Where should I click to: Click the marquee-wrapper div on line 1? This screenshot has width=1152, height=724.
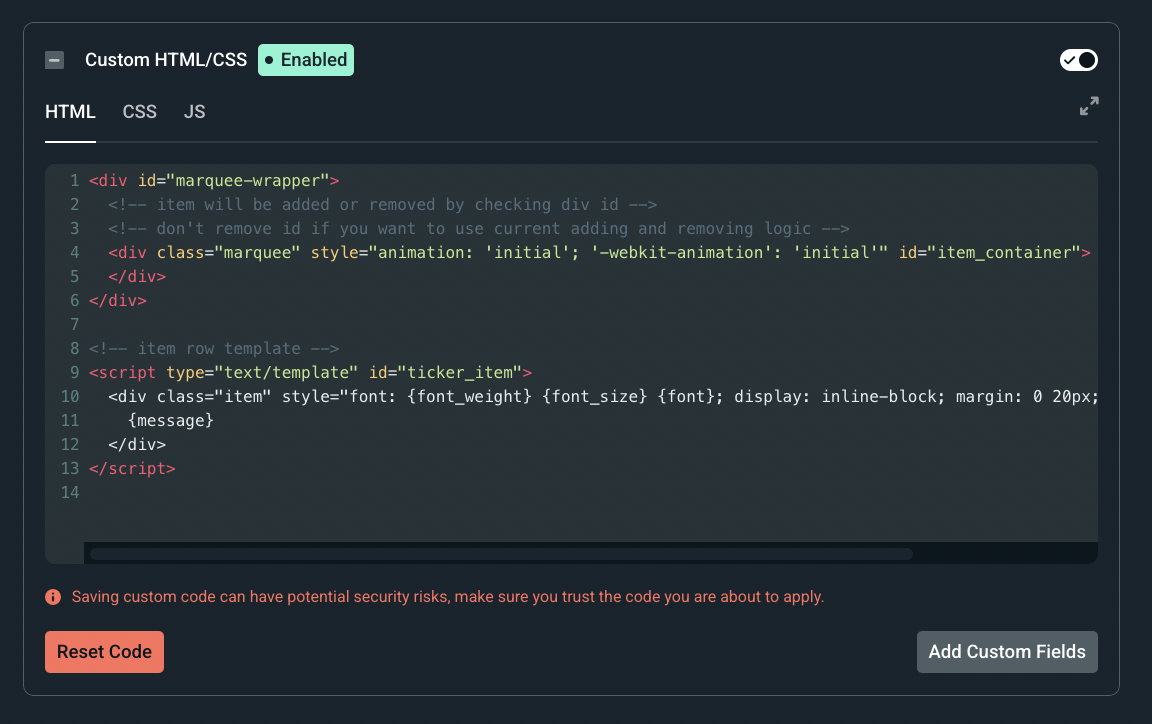215,180
